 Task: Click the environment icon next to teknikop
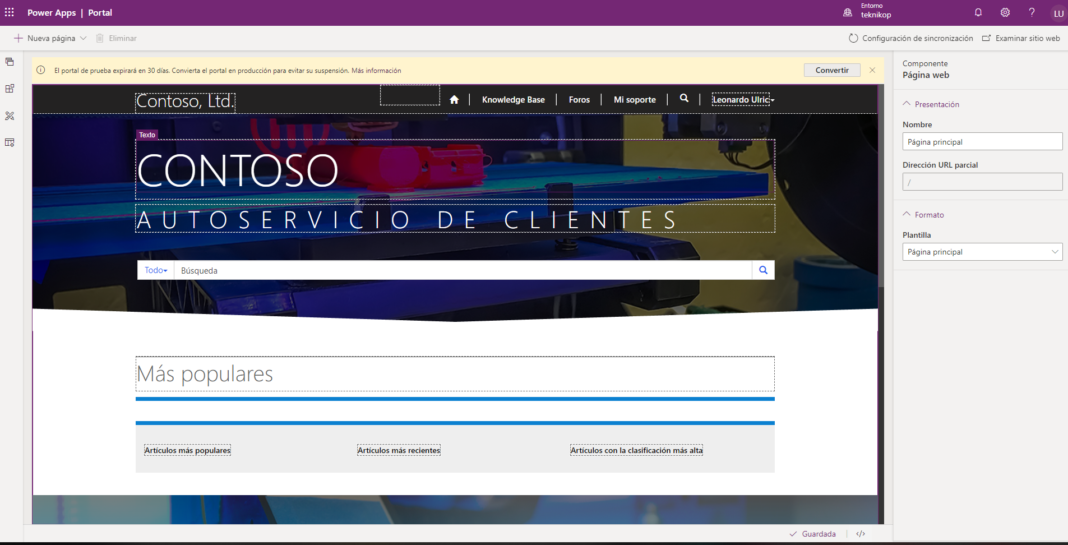(x=847, y=12)
